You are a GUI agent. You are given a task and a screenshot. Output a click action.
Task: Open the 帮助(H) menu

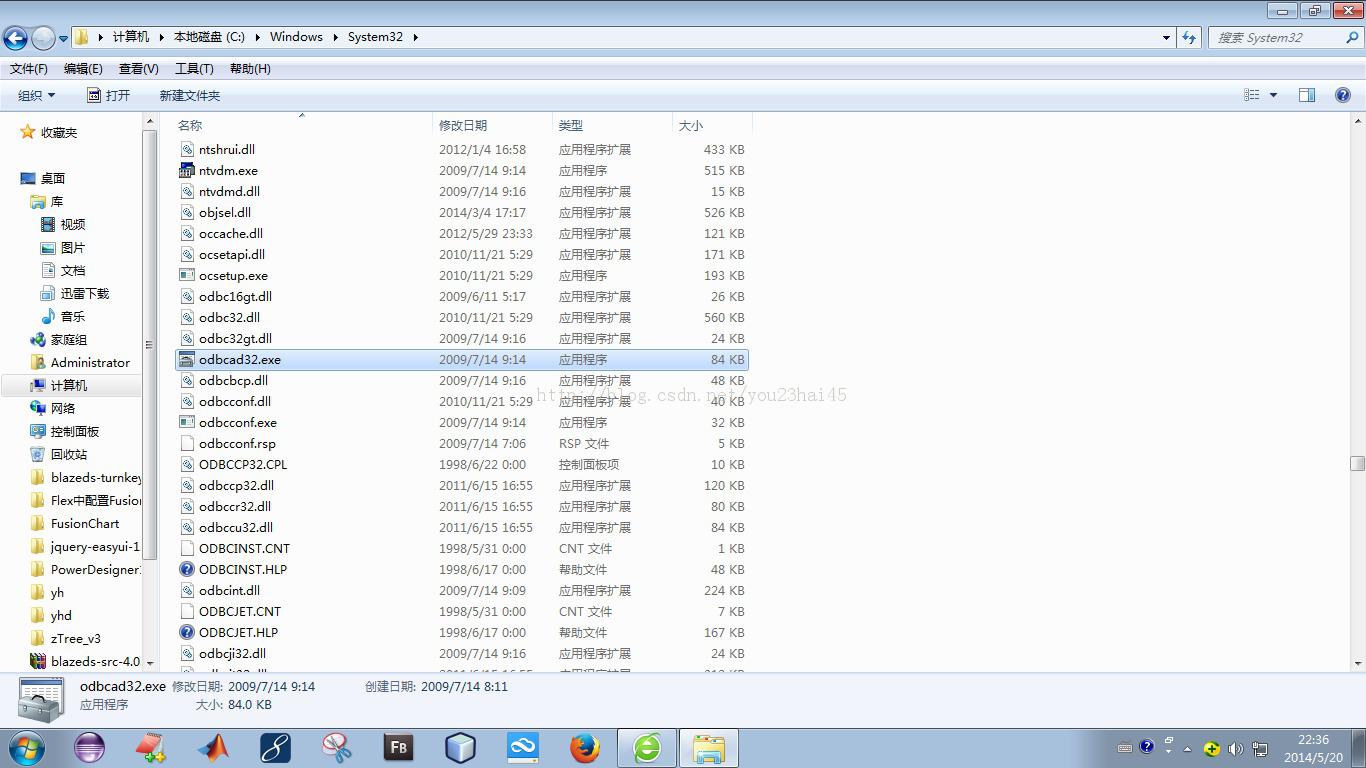250,69
